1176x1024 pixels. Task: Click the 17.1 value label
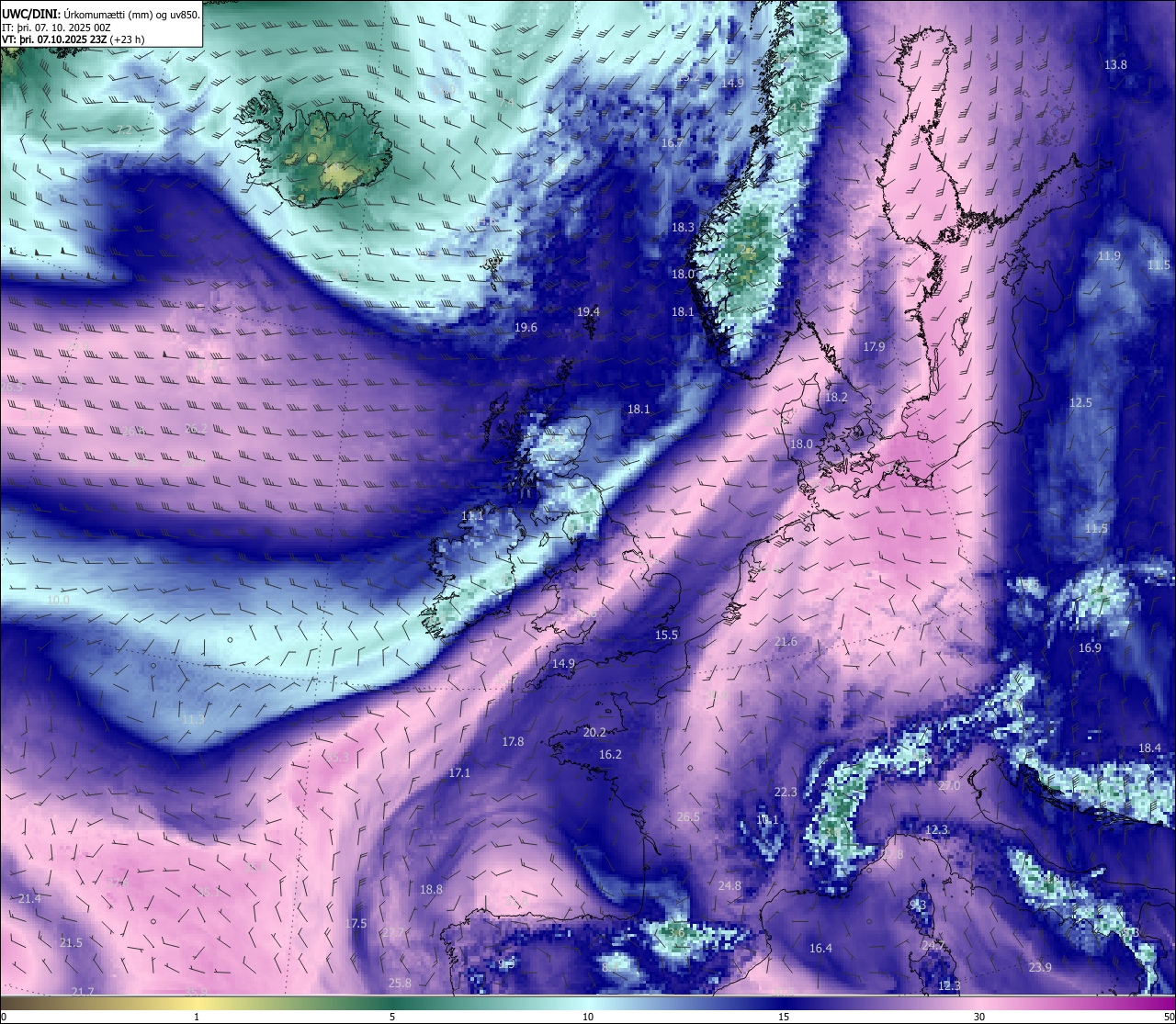click(459, 772)
